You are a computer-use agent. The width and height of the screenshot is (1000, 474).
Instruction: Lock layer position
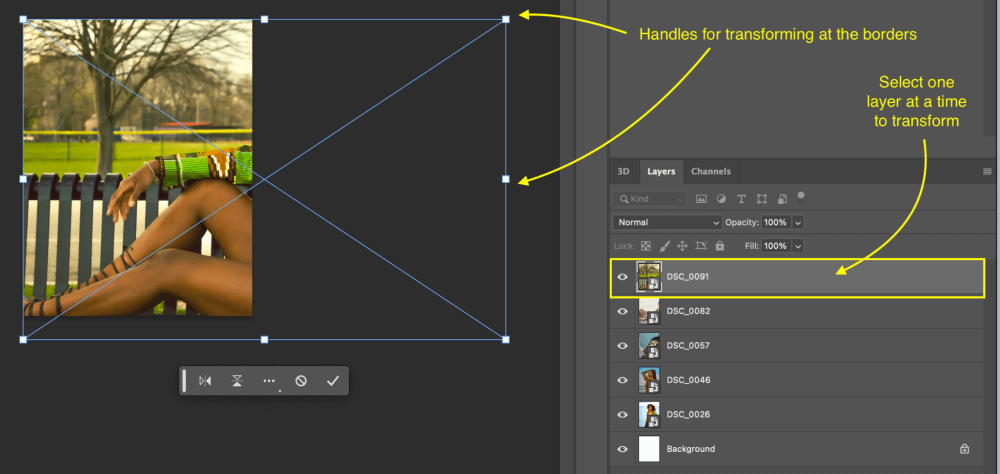click(682, 246)
